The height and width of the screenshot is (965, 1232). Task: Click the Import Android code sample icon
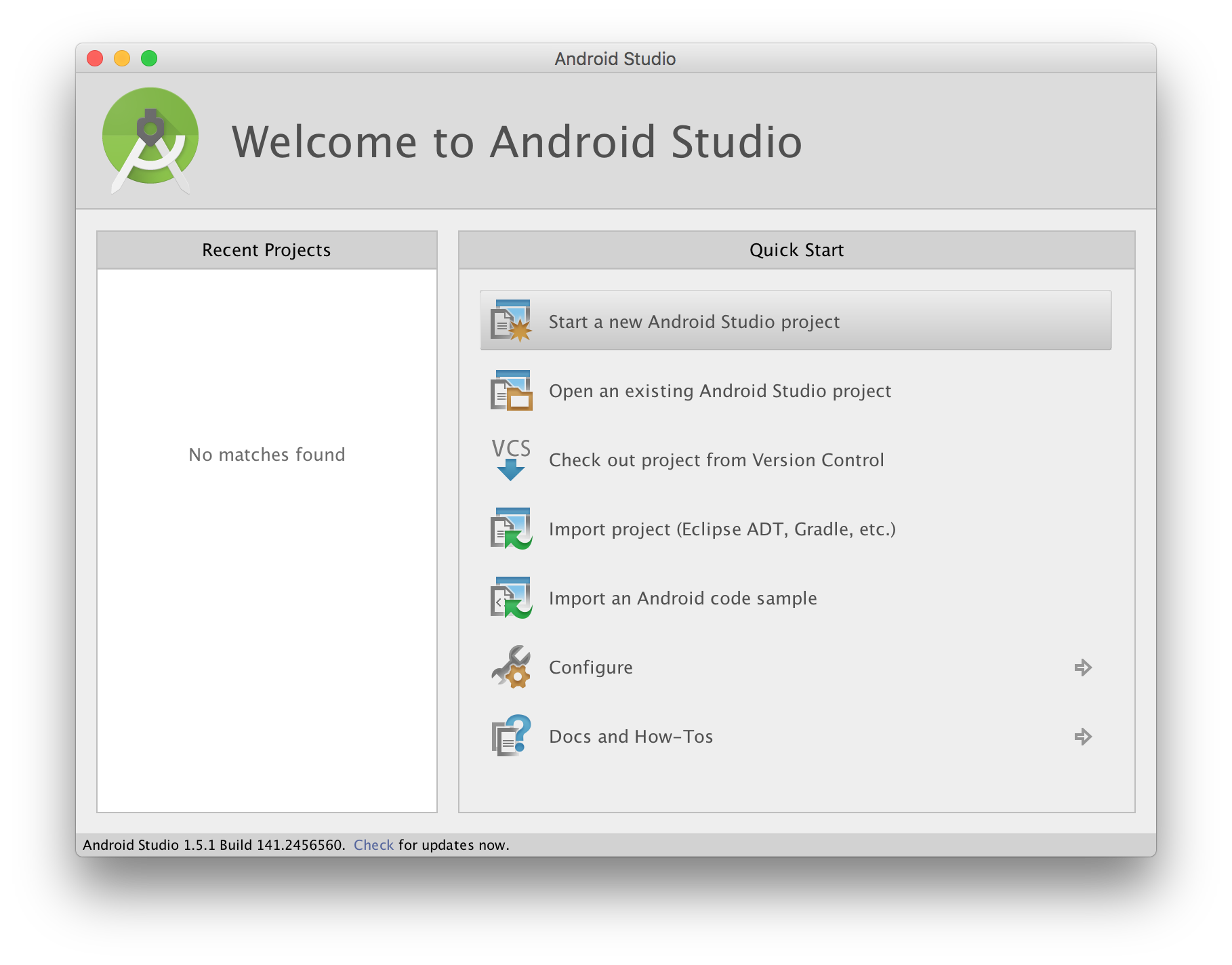pyautogui.click(x=511, y=598)
